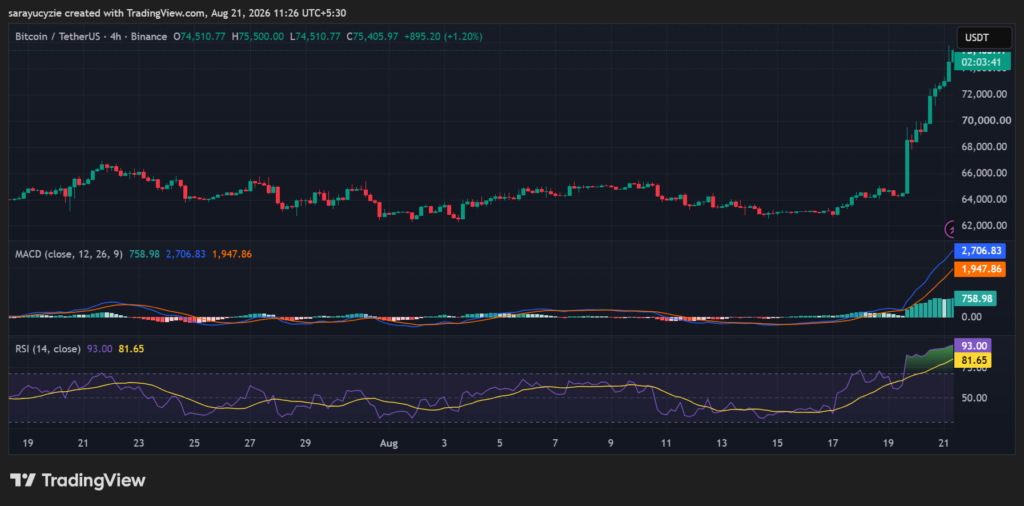The width and height of the screenshot is (1024, 506).
Task: Click date 29 on the time axis
Action: [x=306, y=443]
